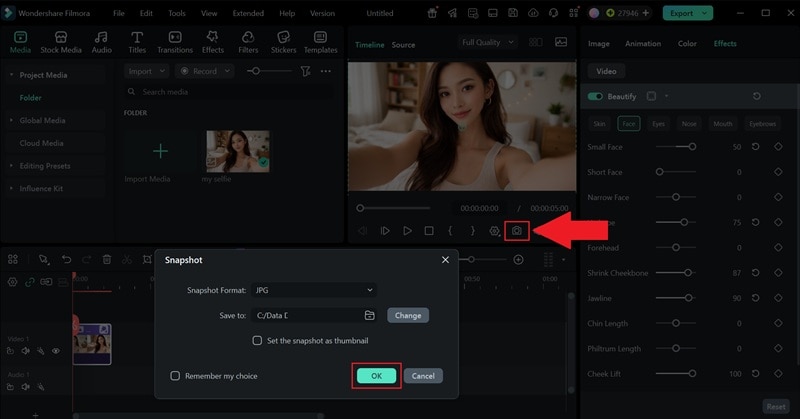Open the Effects tab in the media toolbar
800x419 pixels.
click(213, 42)
